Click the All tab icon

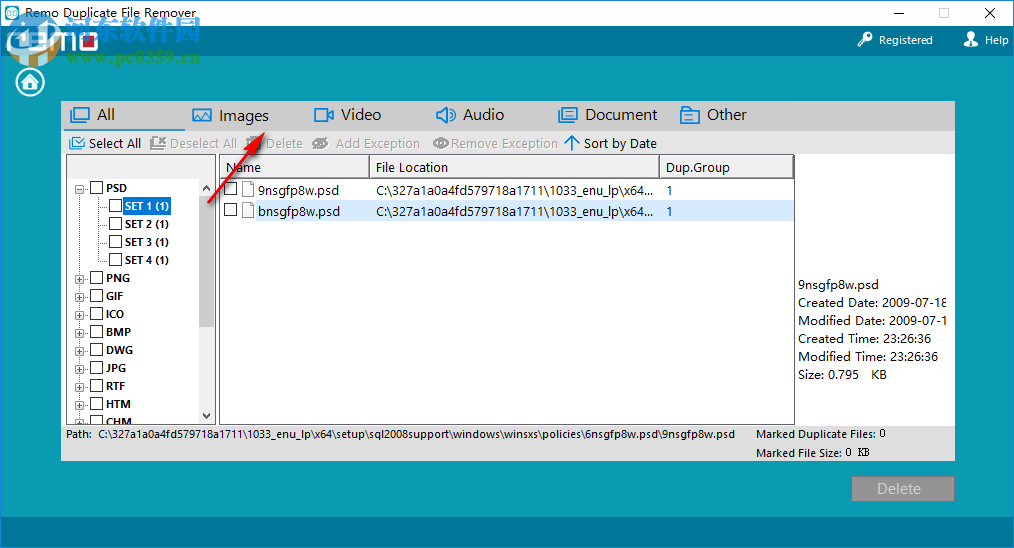point(80,115)
